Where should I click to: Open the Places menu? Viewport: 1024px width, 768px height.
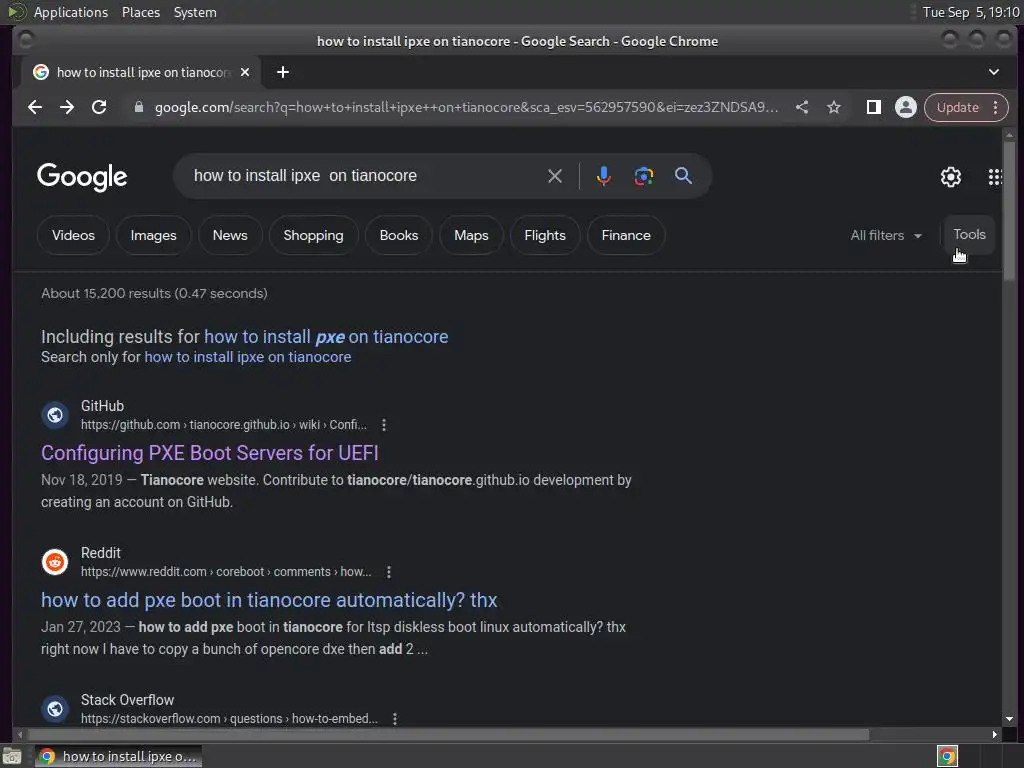click(141, 12)
